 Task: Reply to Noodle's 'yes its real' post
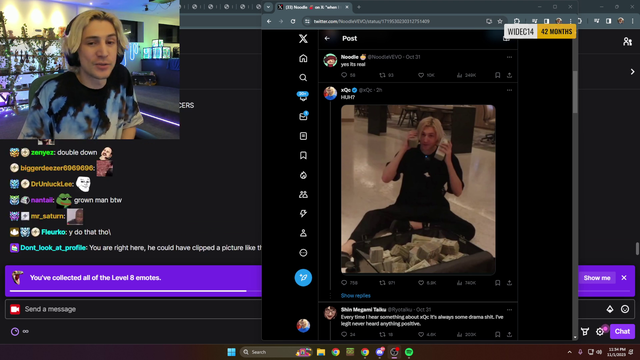[344, 75]
